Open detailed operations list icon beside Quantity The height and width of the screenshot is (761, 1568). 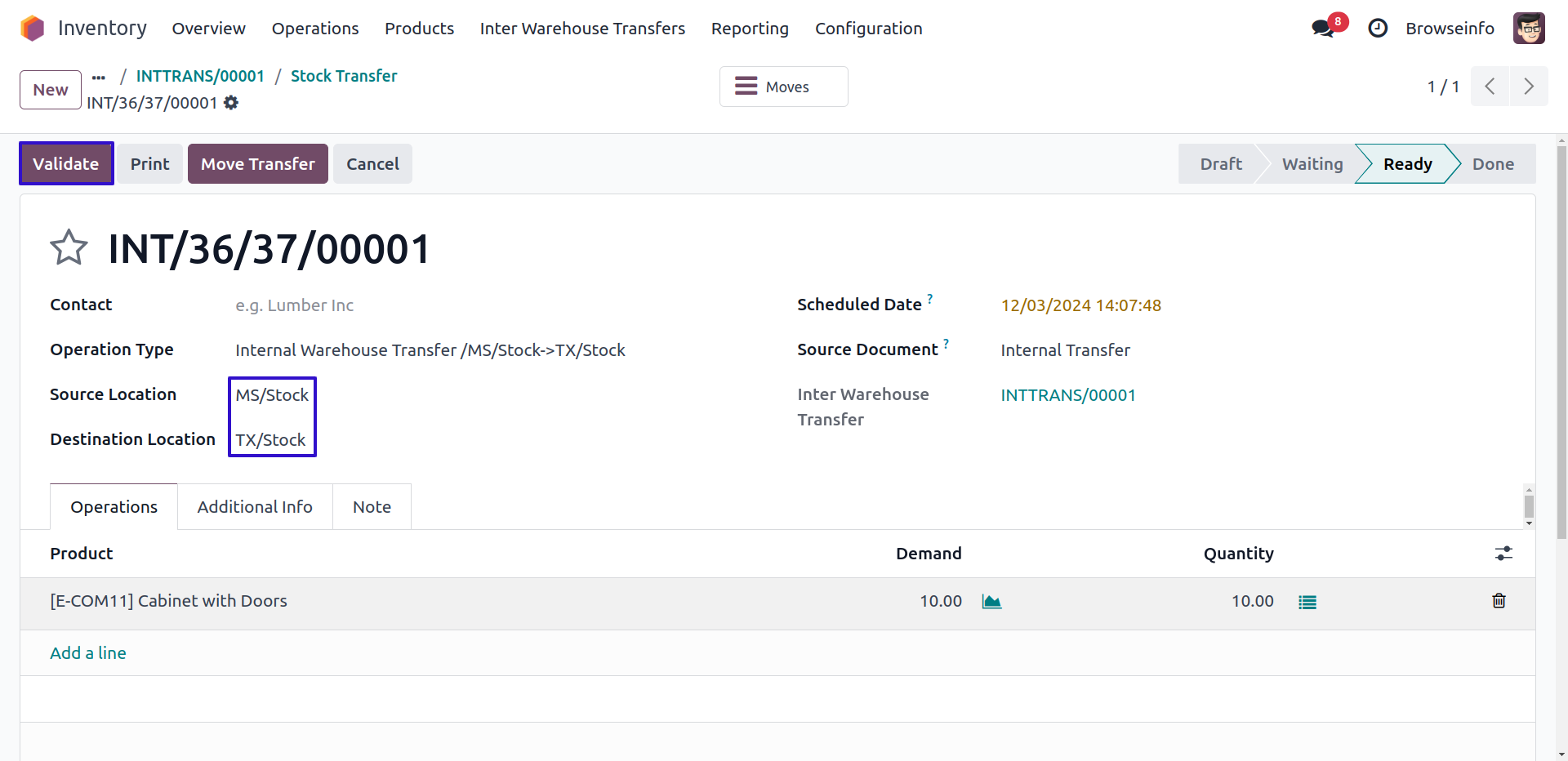(x=1307, y=602)
